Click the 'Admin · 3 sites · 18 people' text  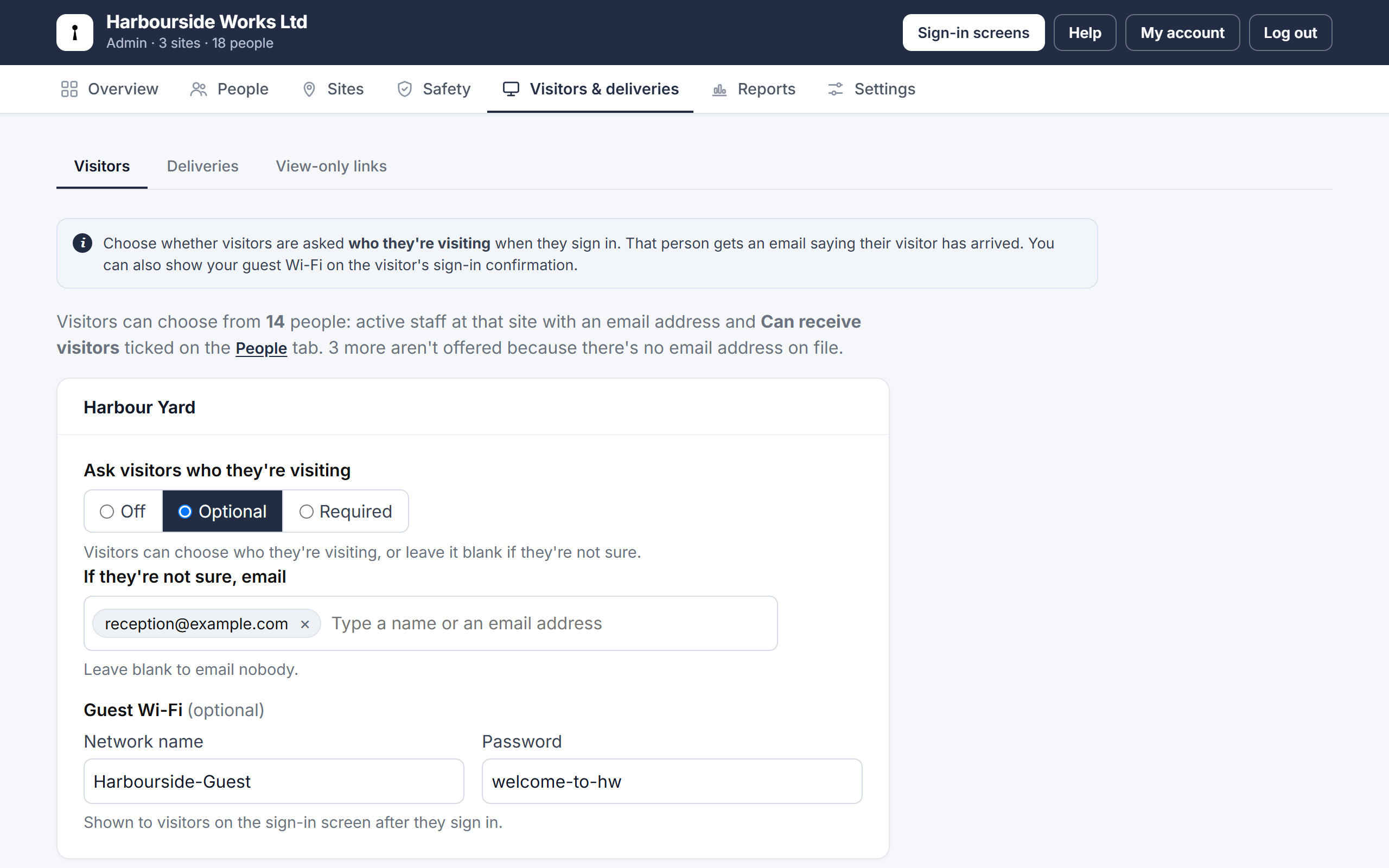pos(189,43)
